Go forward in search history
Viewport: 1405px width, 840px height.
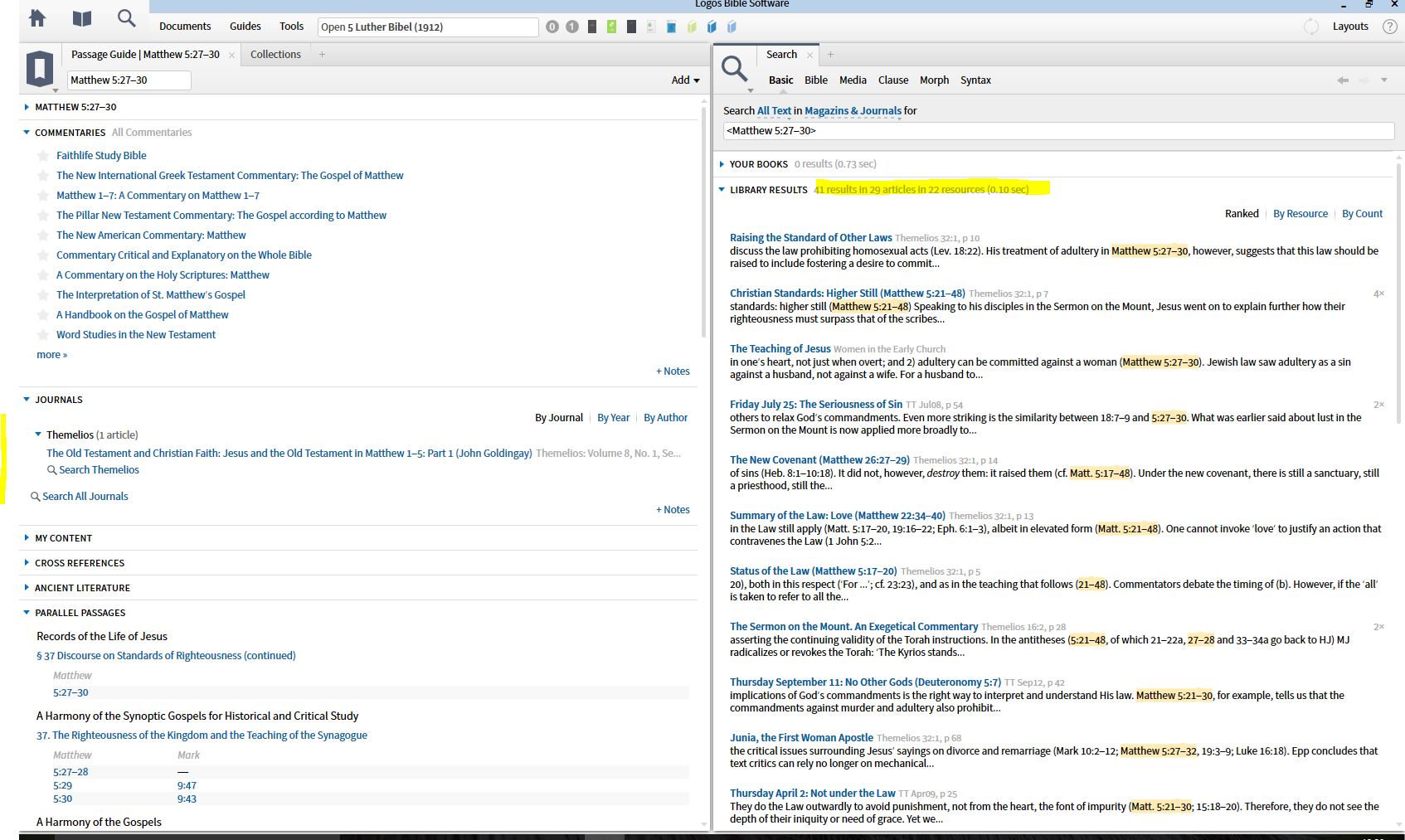(x=1364, y=80)
